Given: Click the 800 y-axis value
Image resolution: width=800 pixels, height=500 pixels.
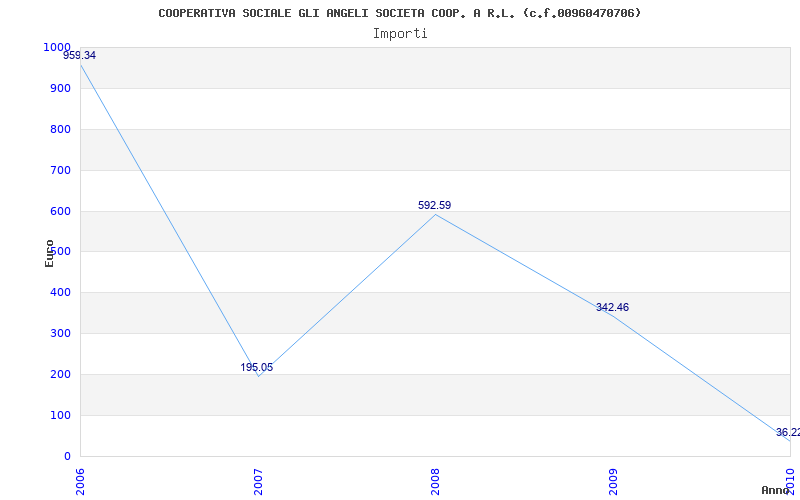Looking at the screenshot, I should (60, 129).
